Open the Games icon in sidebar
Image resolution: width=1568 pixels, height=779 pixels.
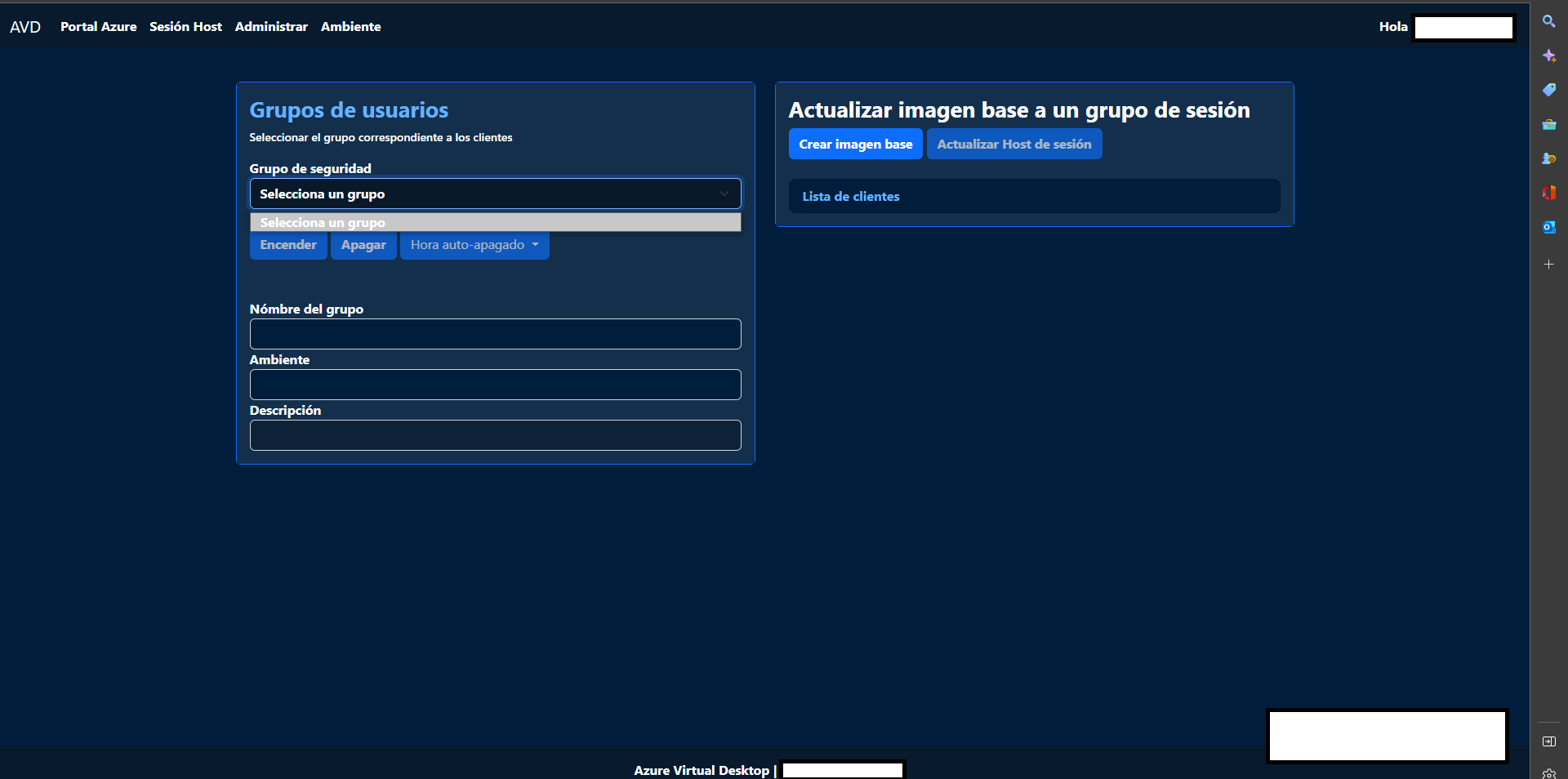pyautogui.click(x=1548, y=158)
